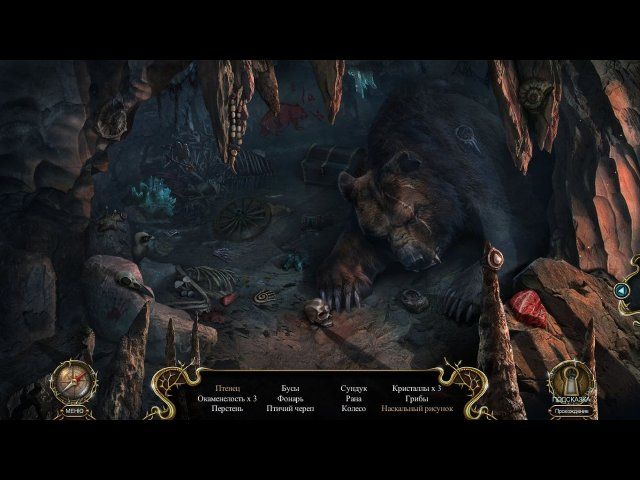The image size is (640, 480).
Task: Click the МЕНЮ label
Action: [x=73, y=410]
